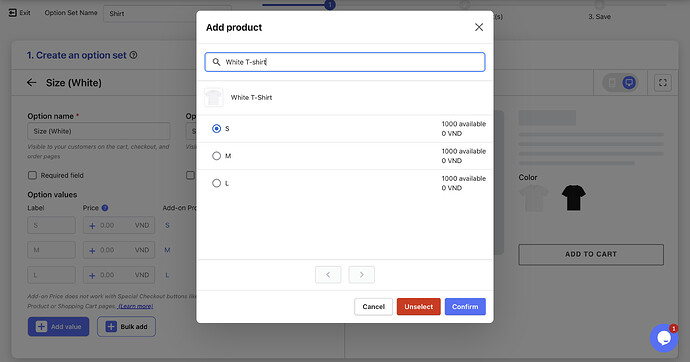Cancel the Add product dialog
Image resolution: width=690 pixels, height=362 pixels.
[373, 307]
